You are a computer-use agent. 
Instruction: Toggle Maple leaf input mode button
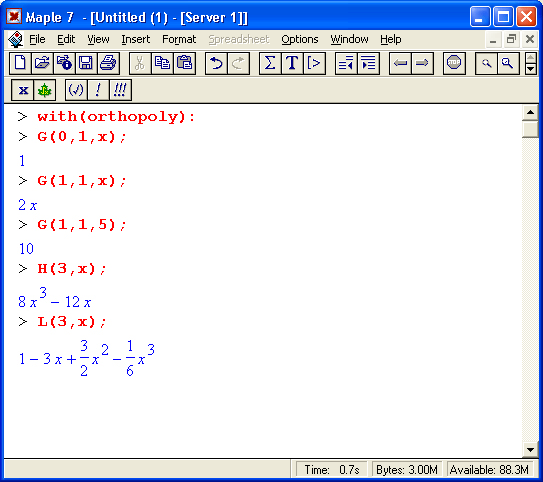[x=44, y=90]
